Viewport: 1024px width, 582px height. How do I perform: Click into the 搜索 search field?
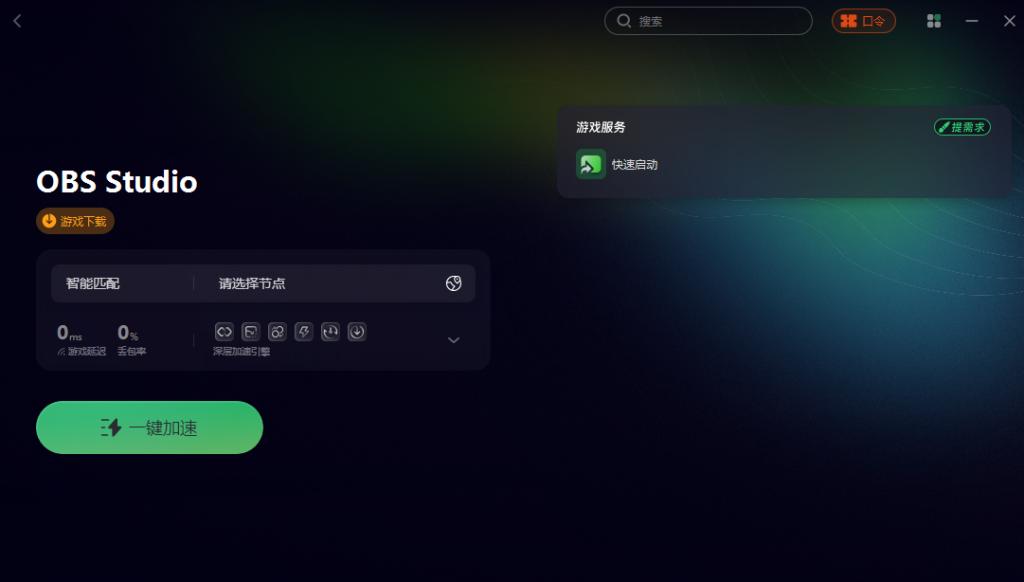click(709, 21)
